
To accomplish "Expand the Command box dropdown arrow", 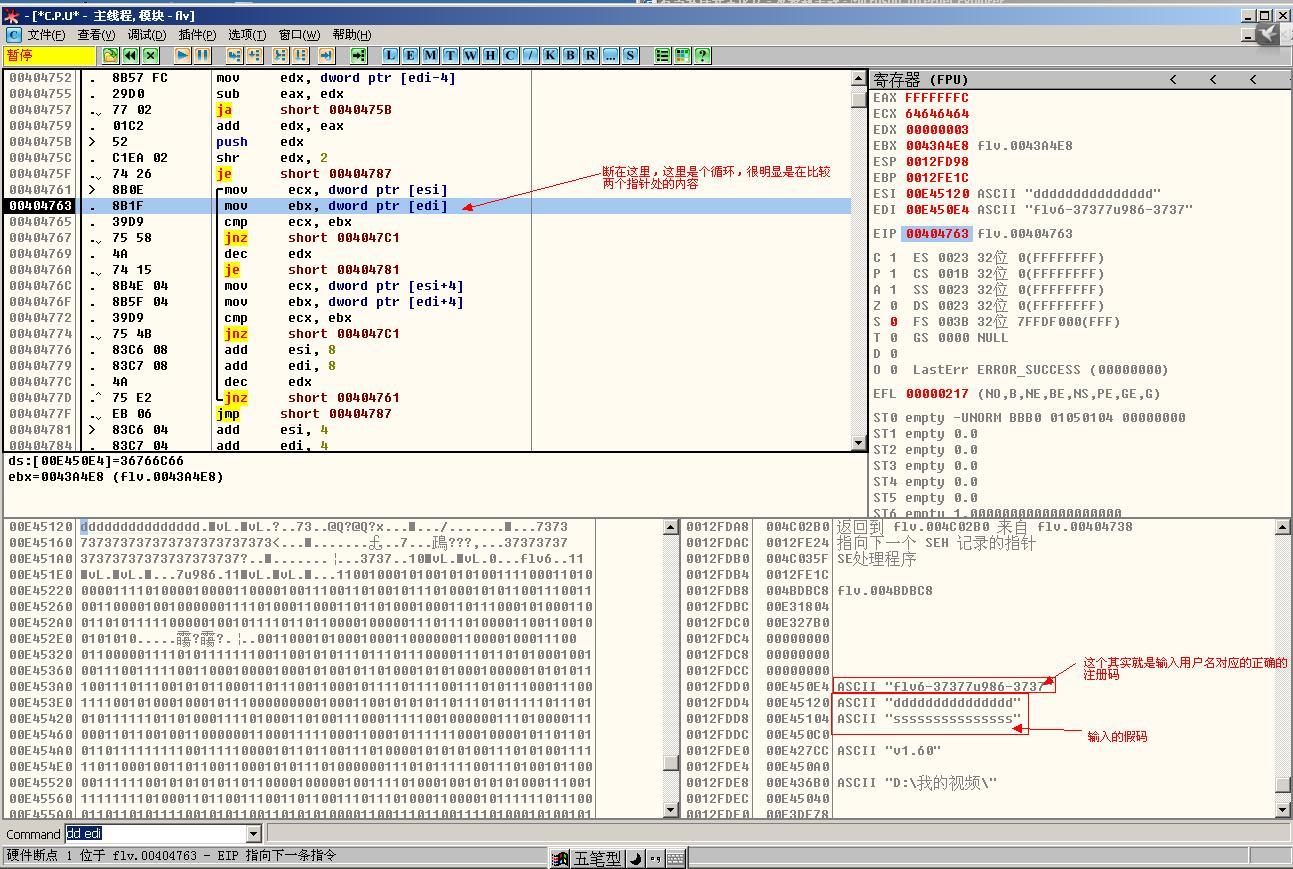I will (253, 834).
